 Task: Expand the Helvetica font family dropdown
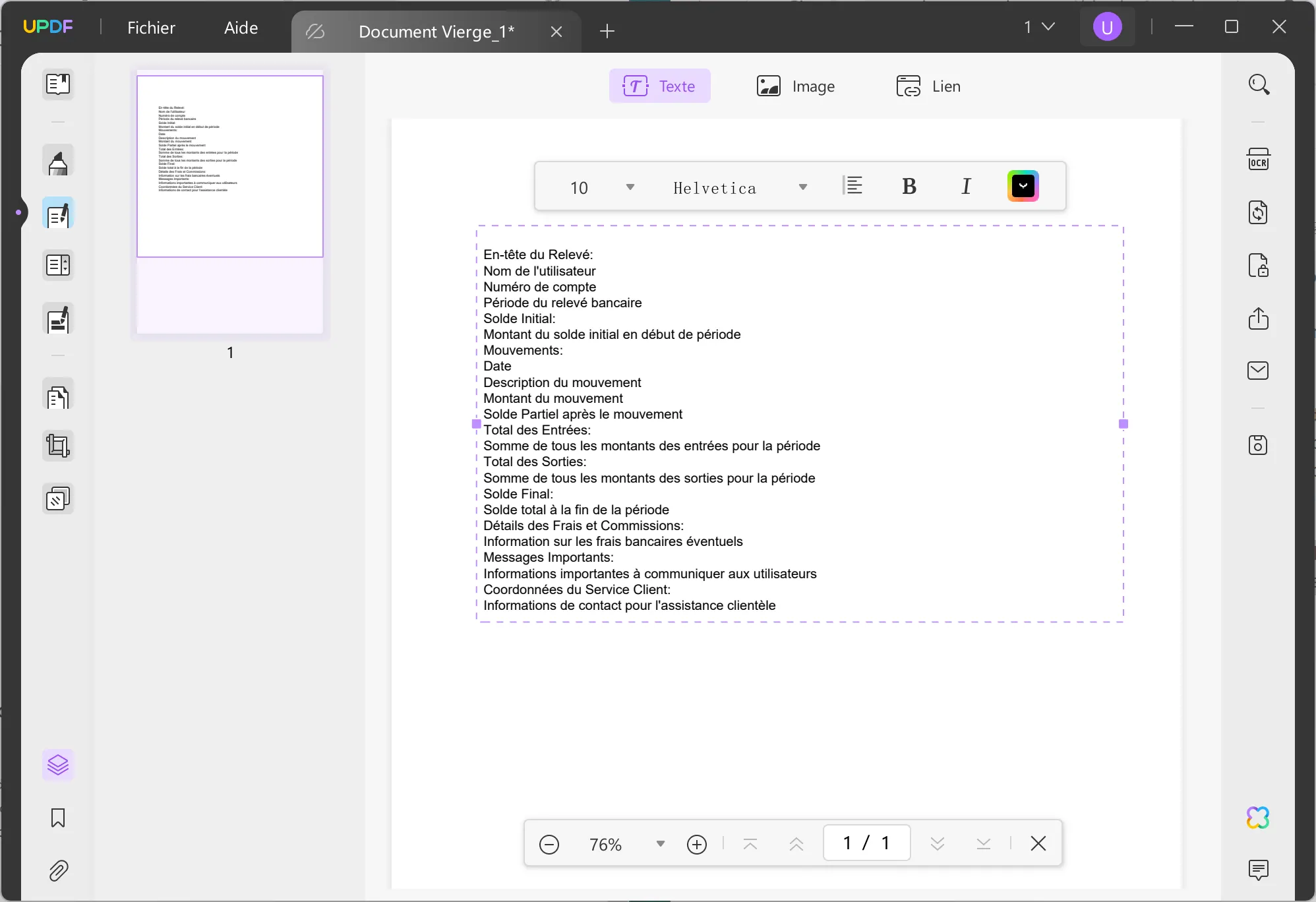tap(803, 187)
